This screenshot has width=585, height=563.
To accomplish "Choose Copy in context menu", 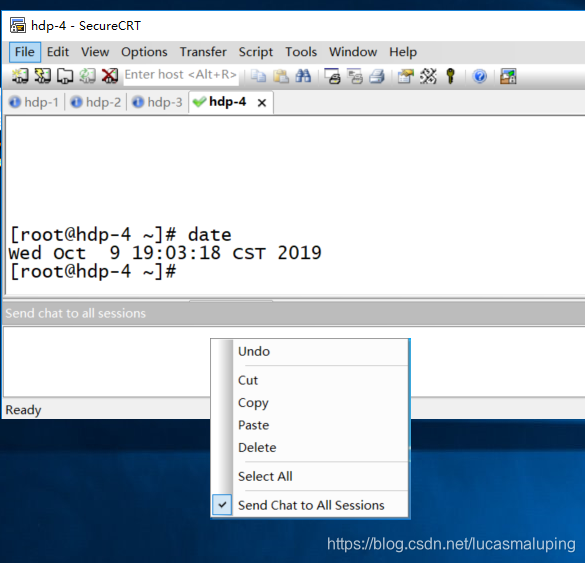I will (x=310, y=403).
